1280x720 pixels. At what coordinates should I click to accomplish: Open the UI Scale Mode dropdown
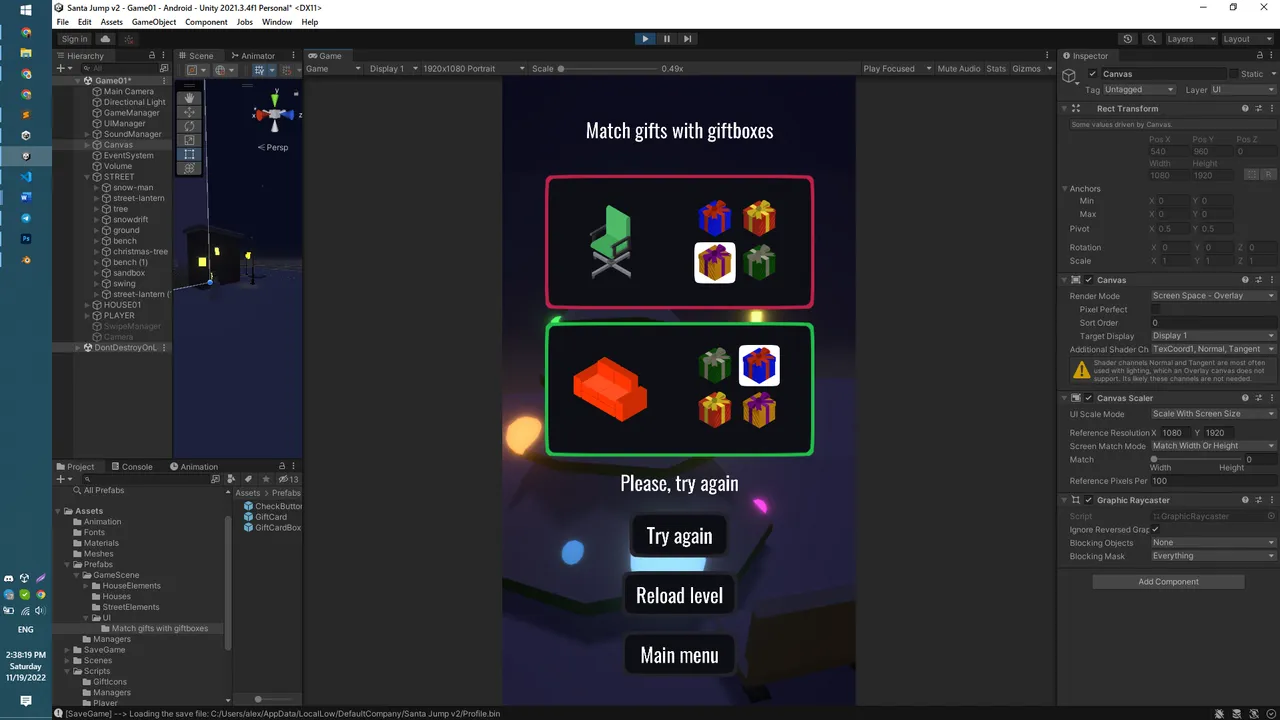pos(1214,414)
